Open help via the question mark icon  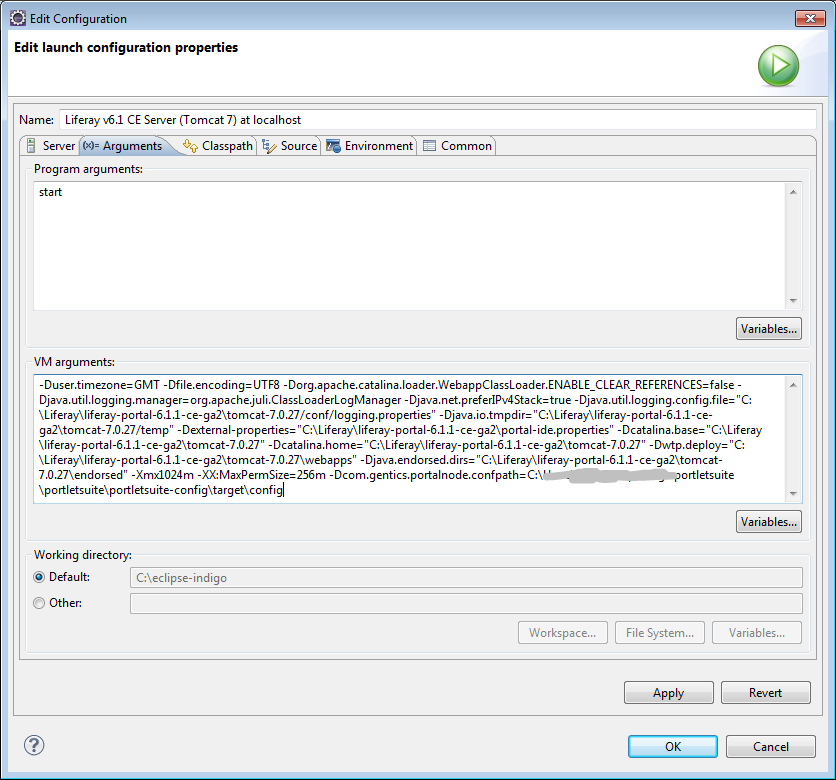point(34,745)
